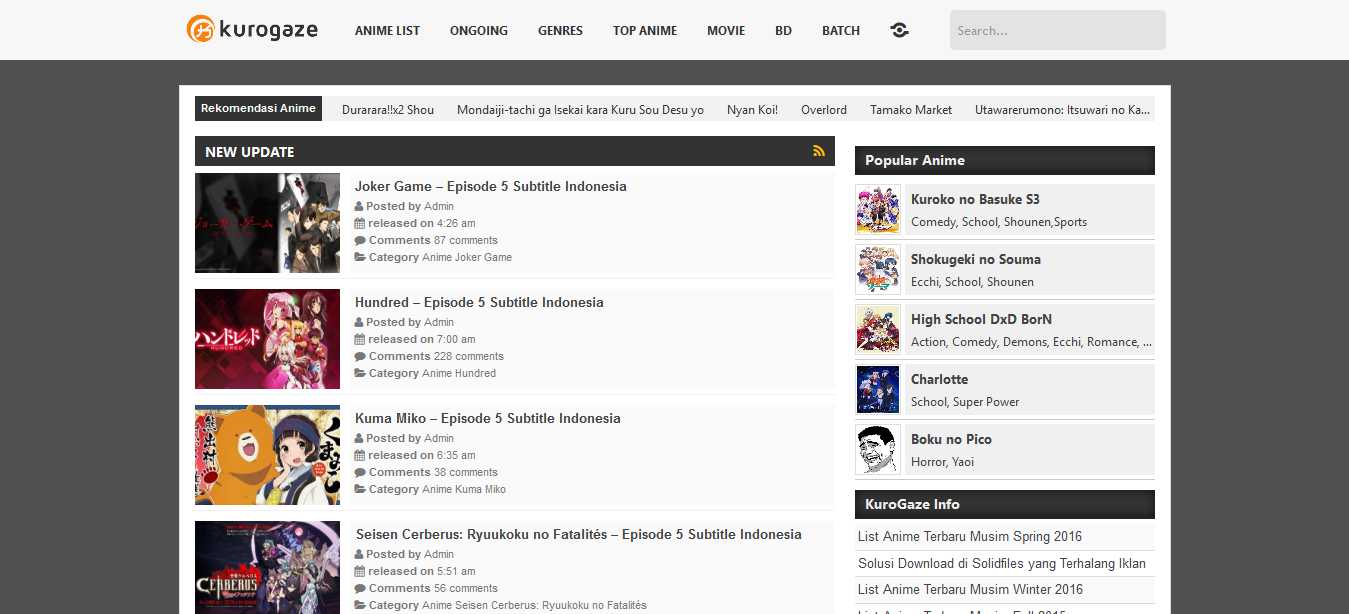Click 'Comedy, School, Shounen,Sports' genre text
1349x614 pixels.
click(x=999, y=222)
